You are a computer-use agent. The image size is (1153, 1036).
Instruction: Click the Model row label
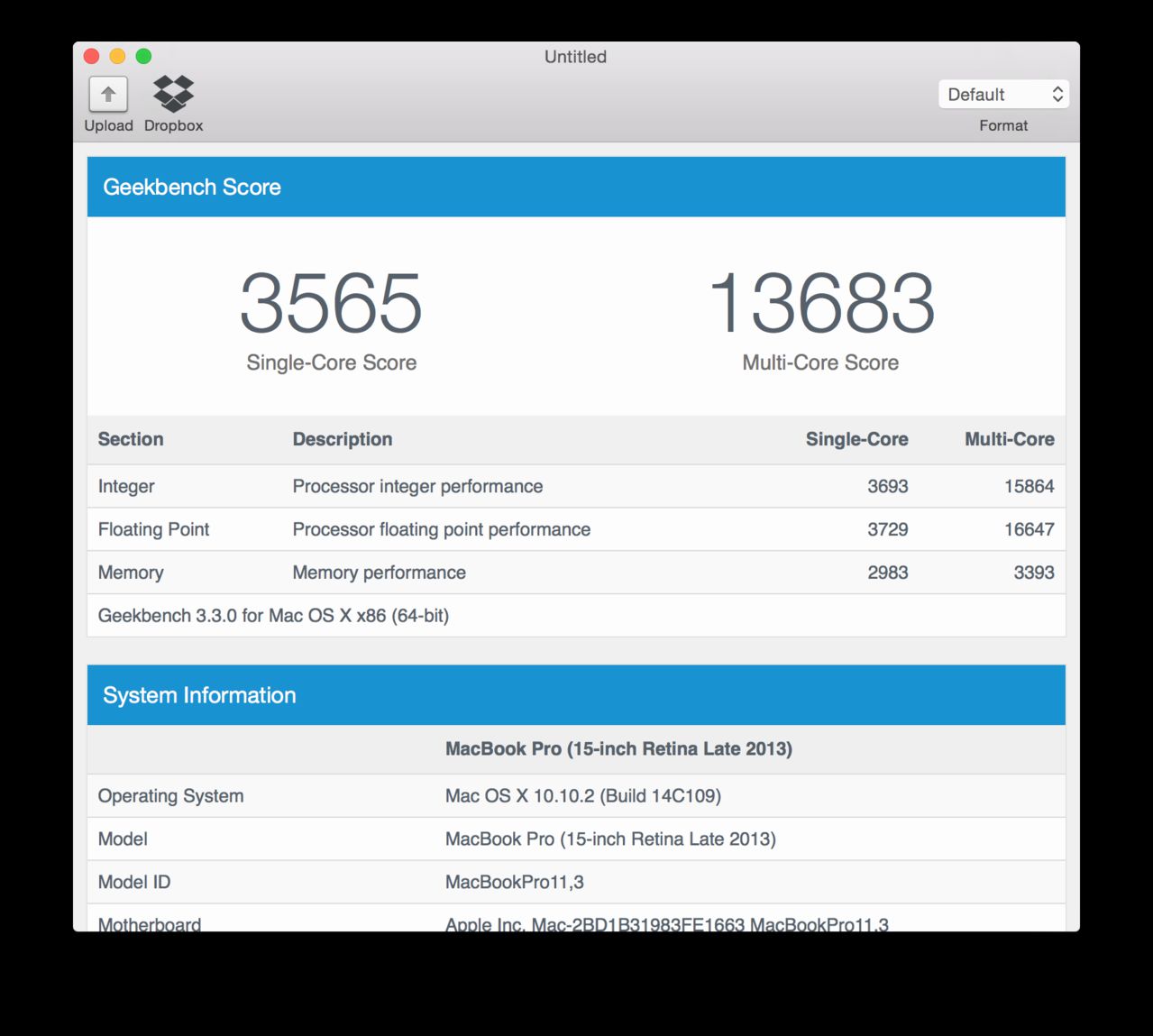(123, 839)
